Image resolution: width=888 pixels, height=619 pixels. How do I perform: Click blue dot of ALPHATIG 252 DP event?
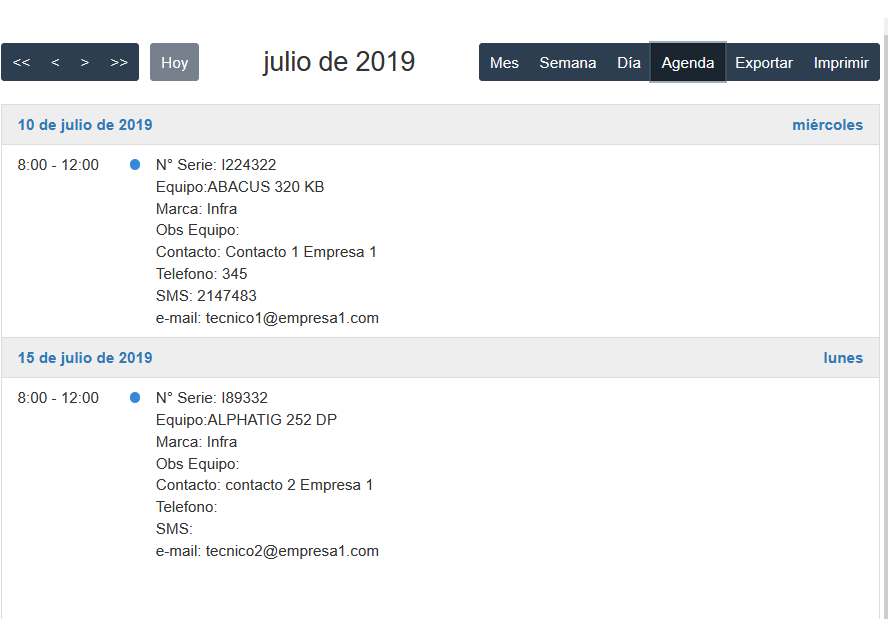[x=135, y=398]
